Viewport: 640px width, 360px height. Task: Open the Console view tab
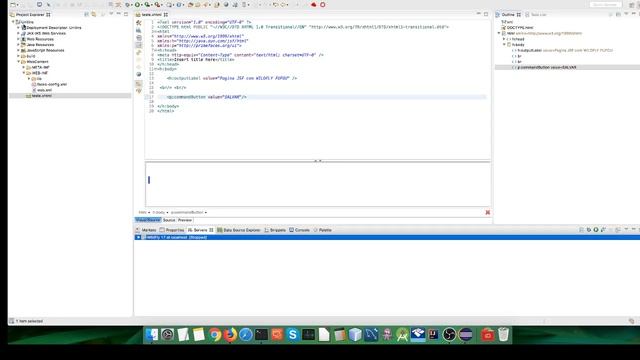pyautogui.click(x=300, y=230)
